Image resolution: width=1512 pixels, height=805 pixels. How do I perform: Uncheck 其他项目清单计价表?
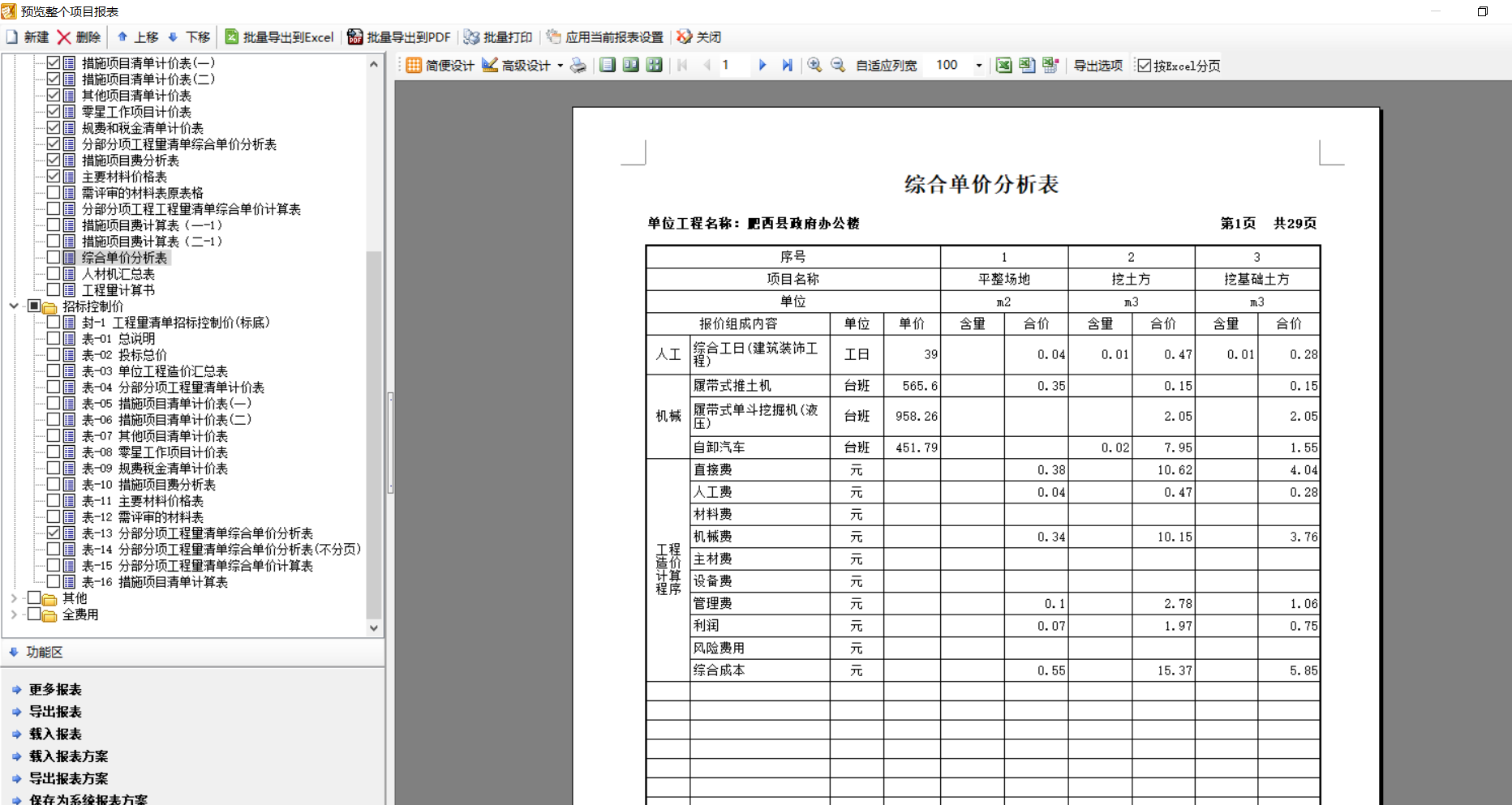point(54,95)
